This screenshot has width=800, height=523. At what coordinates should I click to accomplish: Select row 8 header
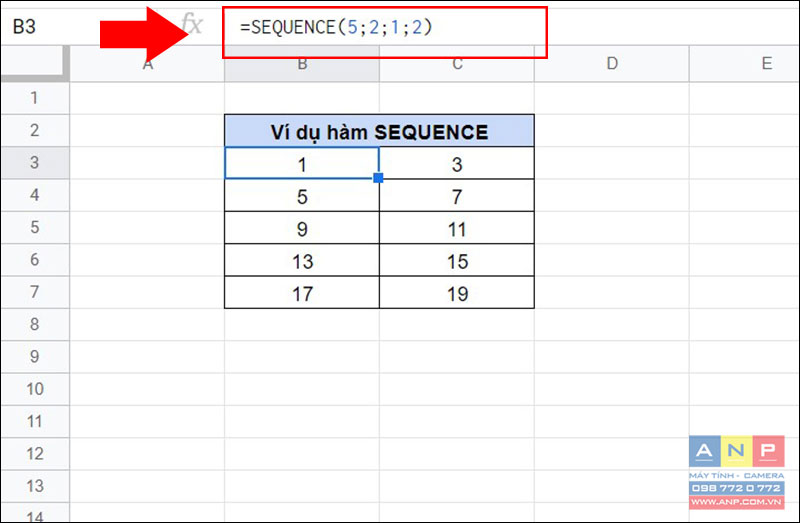pos(34,324)
